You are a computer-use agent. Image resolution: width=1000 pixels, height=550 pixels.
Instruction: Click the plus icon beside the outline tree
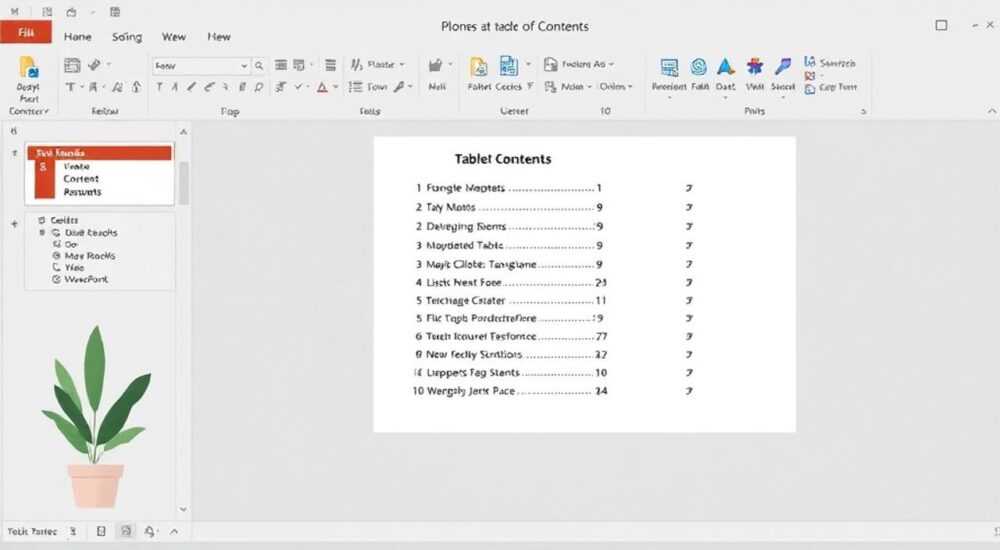[x=14, y=224]
